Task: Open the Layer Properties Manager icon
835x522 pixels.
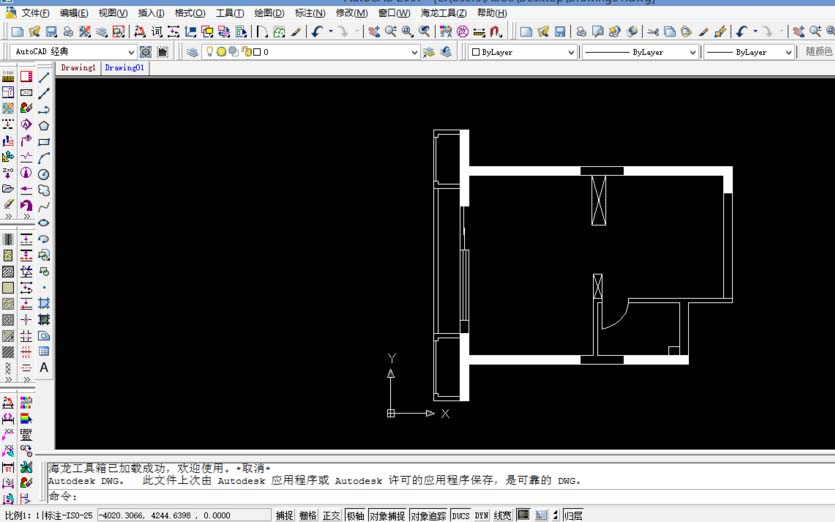Action: (x=192, y=52)
